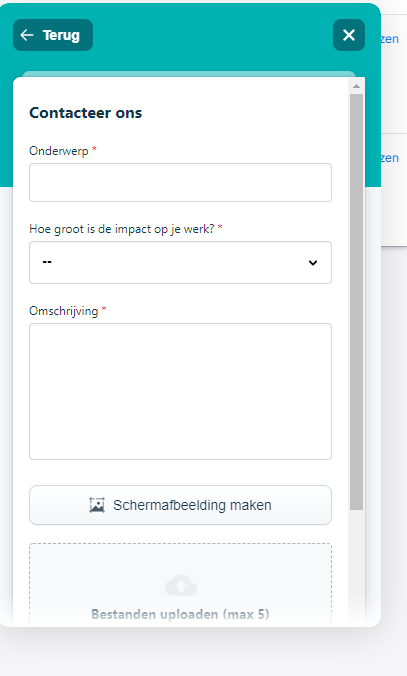Image resolution: width=407 pixels, height=676 pixels.
Task: Click the lower partially hidden blue link
Action: point(389,158)
